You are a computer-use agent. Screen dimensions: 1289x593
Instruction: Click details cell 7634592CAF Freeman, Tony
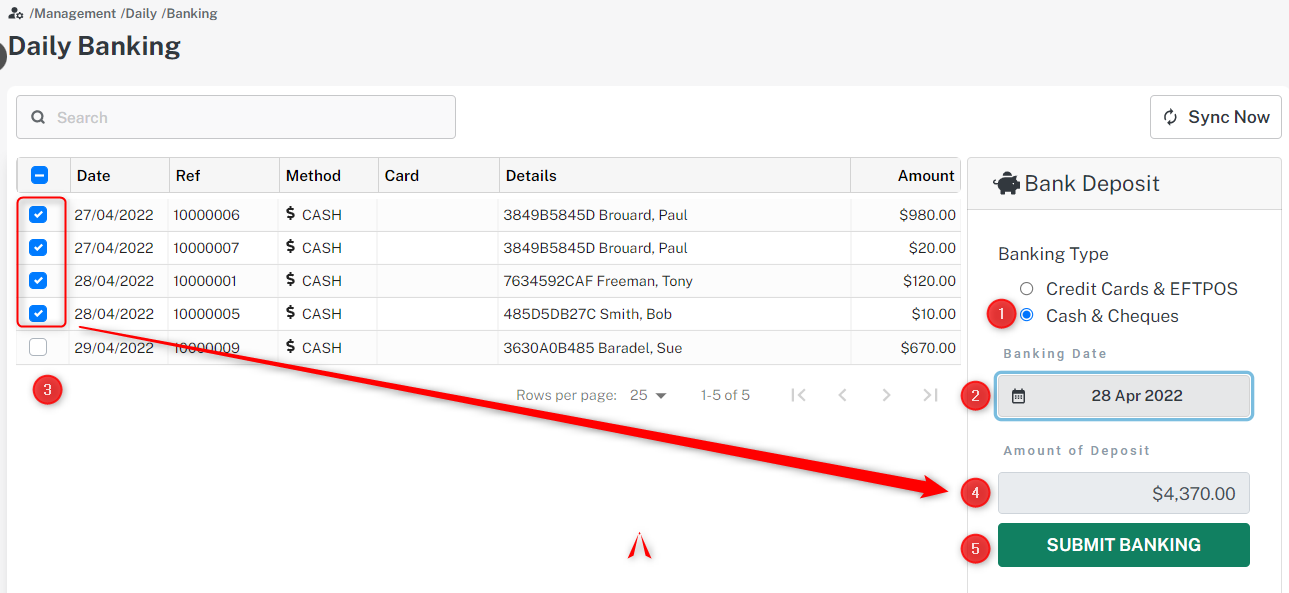pos(598,281)
